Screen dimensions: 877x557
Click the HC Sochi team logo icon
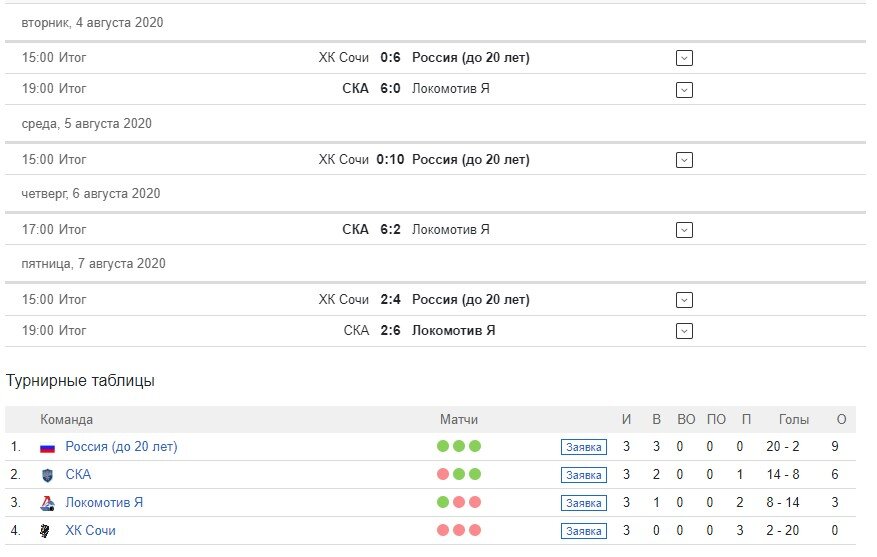click(45, 531)
